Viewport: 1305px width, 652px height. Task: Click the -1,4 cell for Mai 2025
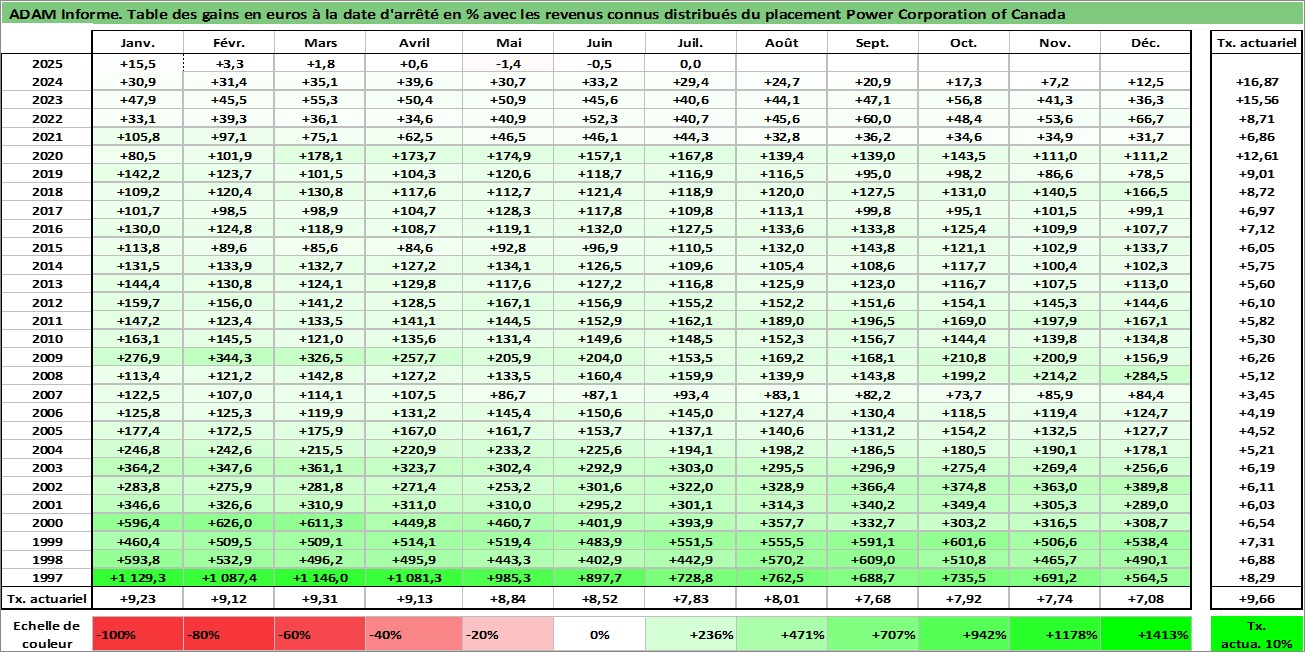pos(508,63)
